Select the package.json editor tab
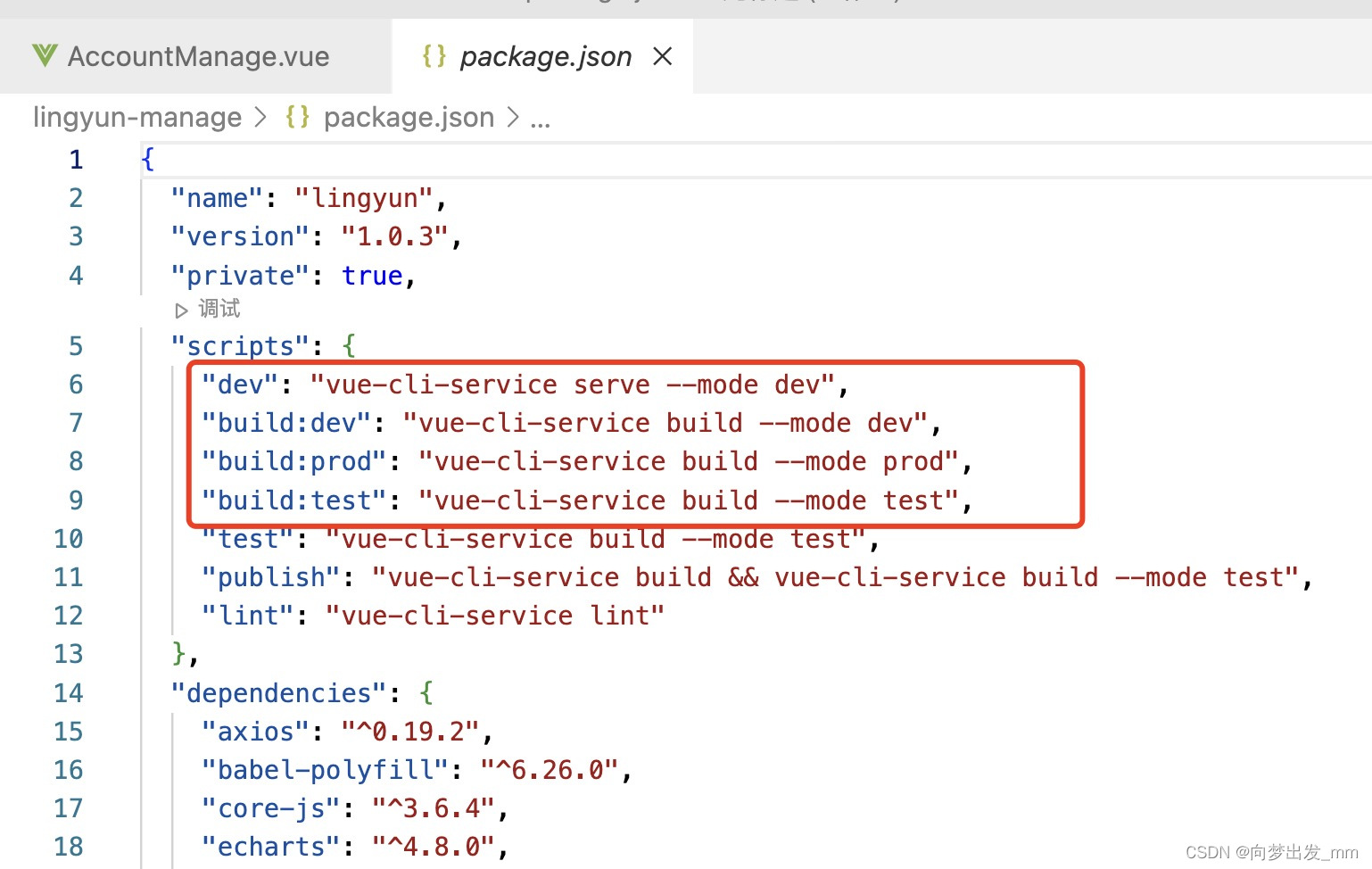Viewport: 1372px width, 869px height. pyautogui.click(x=545, y=56)
